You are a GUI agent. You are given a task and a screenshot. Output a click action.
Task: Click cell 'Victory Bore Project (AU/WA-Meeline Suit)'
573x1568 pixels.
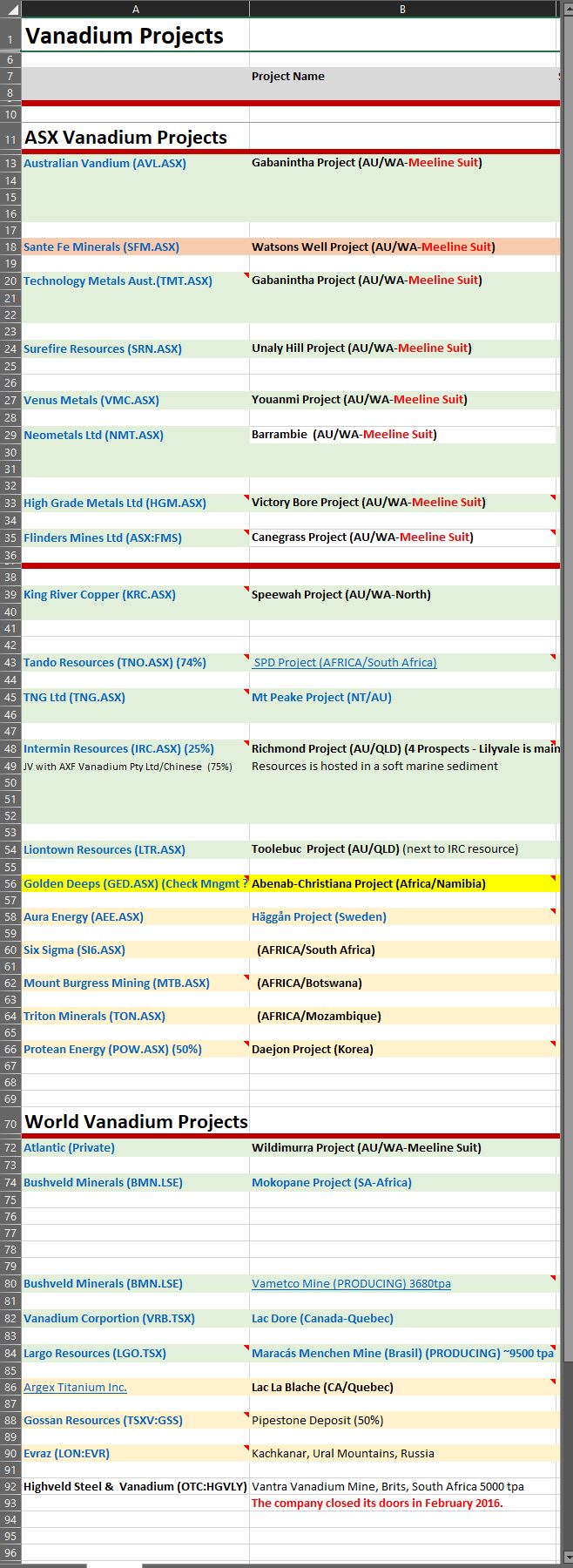point(403,503)
